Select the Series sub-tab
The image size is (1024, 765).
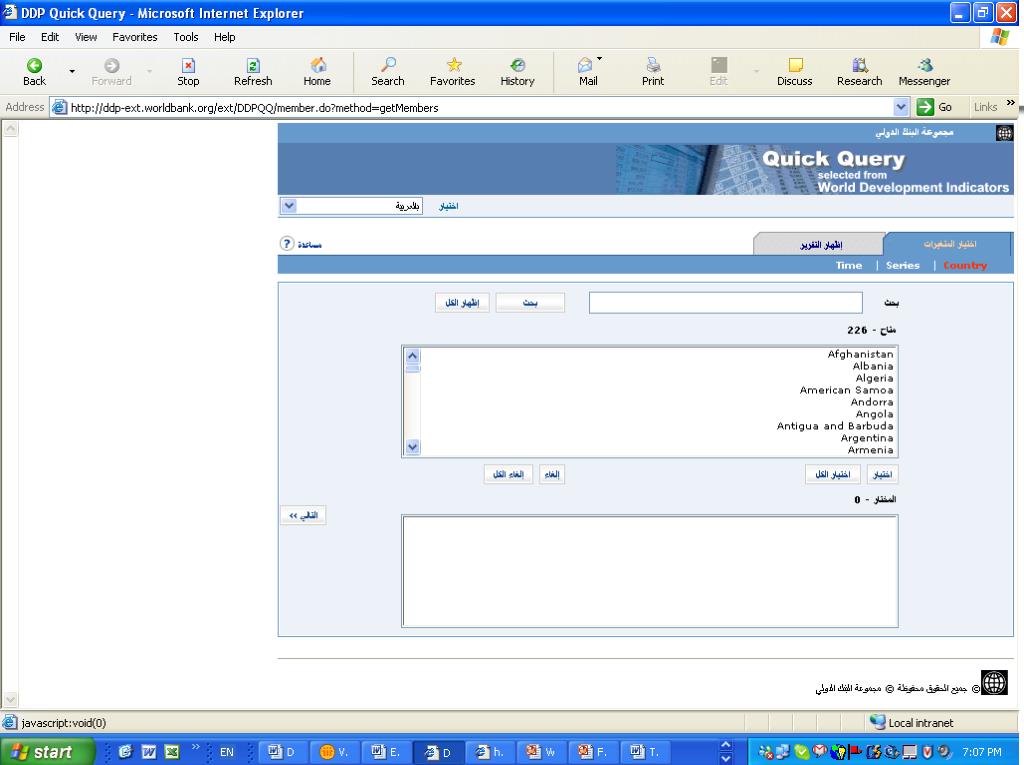(903, 265)
